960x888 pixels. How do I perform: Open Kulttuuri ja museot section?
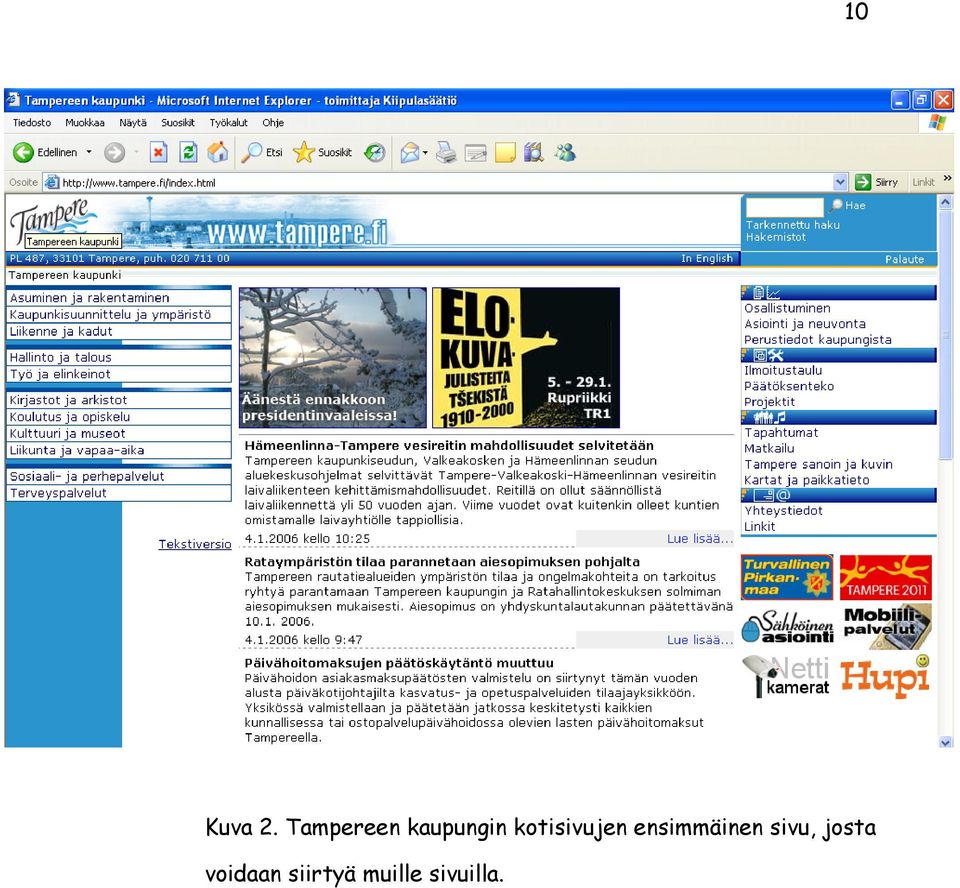[119, 433]
